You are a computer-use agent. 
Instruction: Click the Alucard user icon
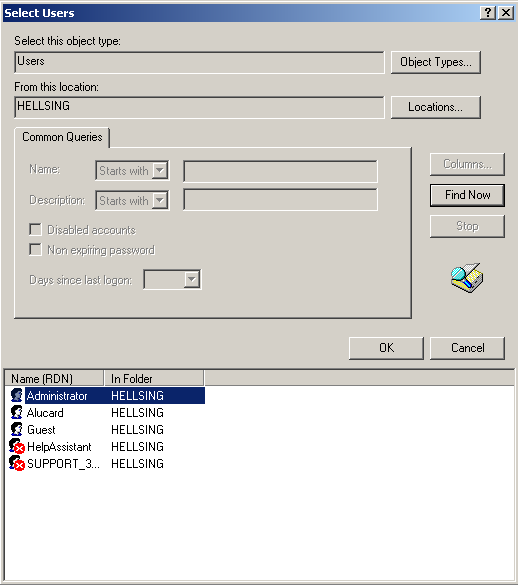(x=17, y=412)
